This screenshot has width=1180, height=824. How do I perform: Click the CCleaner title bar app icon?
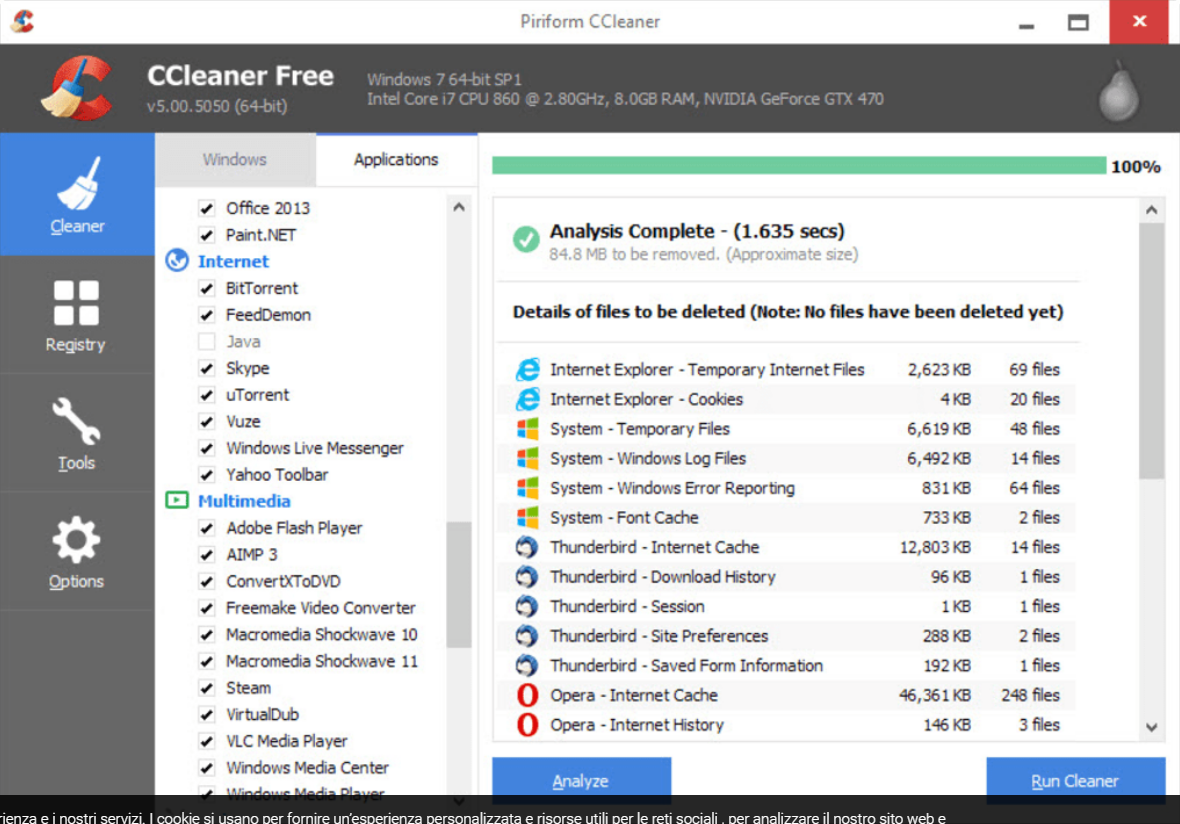(x=23, y=21)
